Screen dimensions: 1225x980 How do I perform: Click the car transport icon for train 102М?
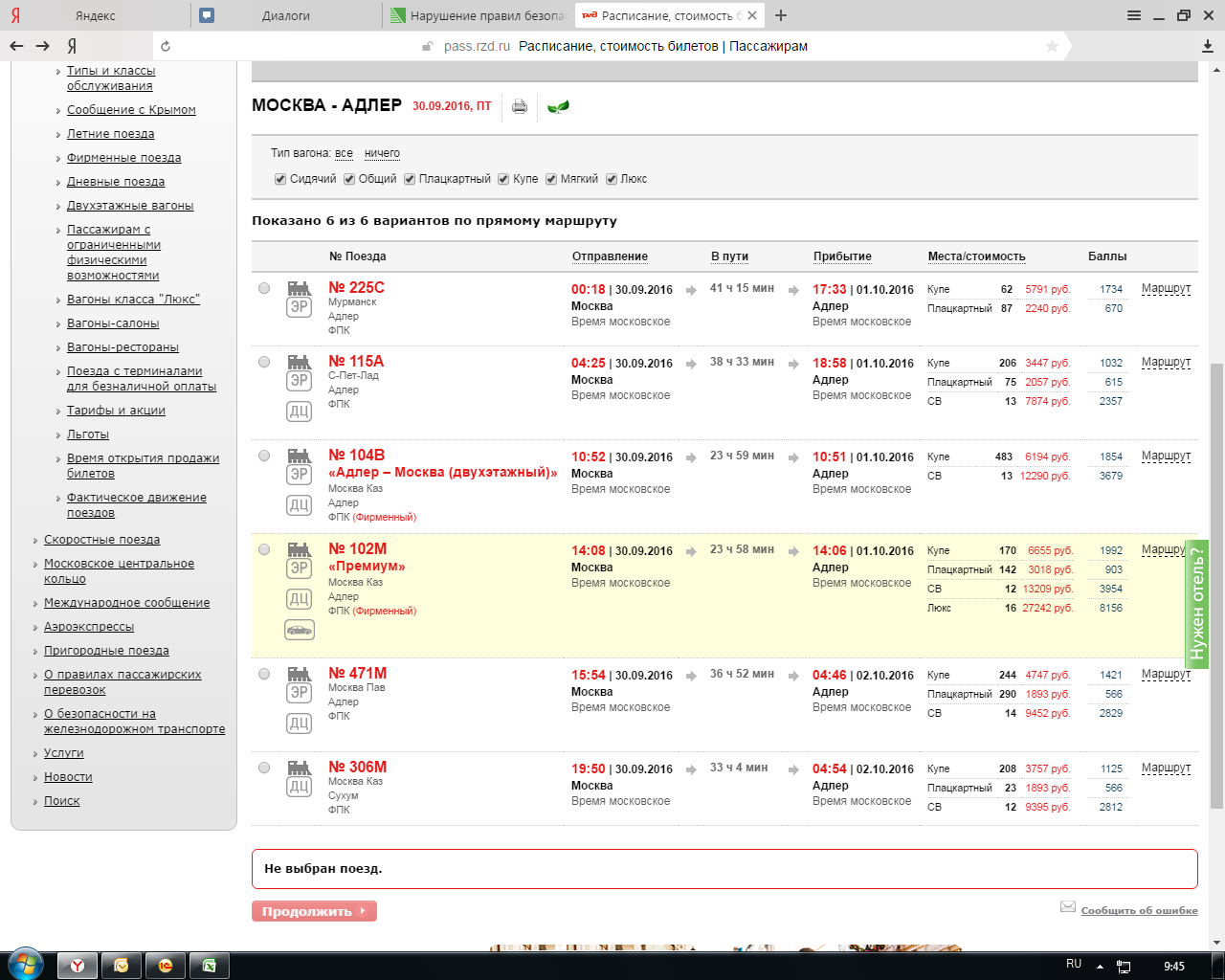click(300, 630)
